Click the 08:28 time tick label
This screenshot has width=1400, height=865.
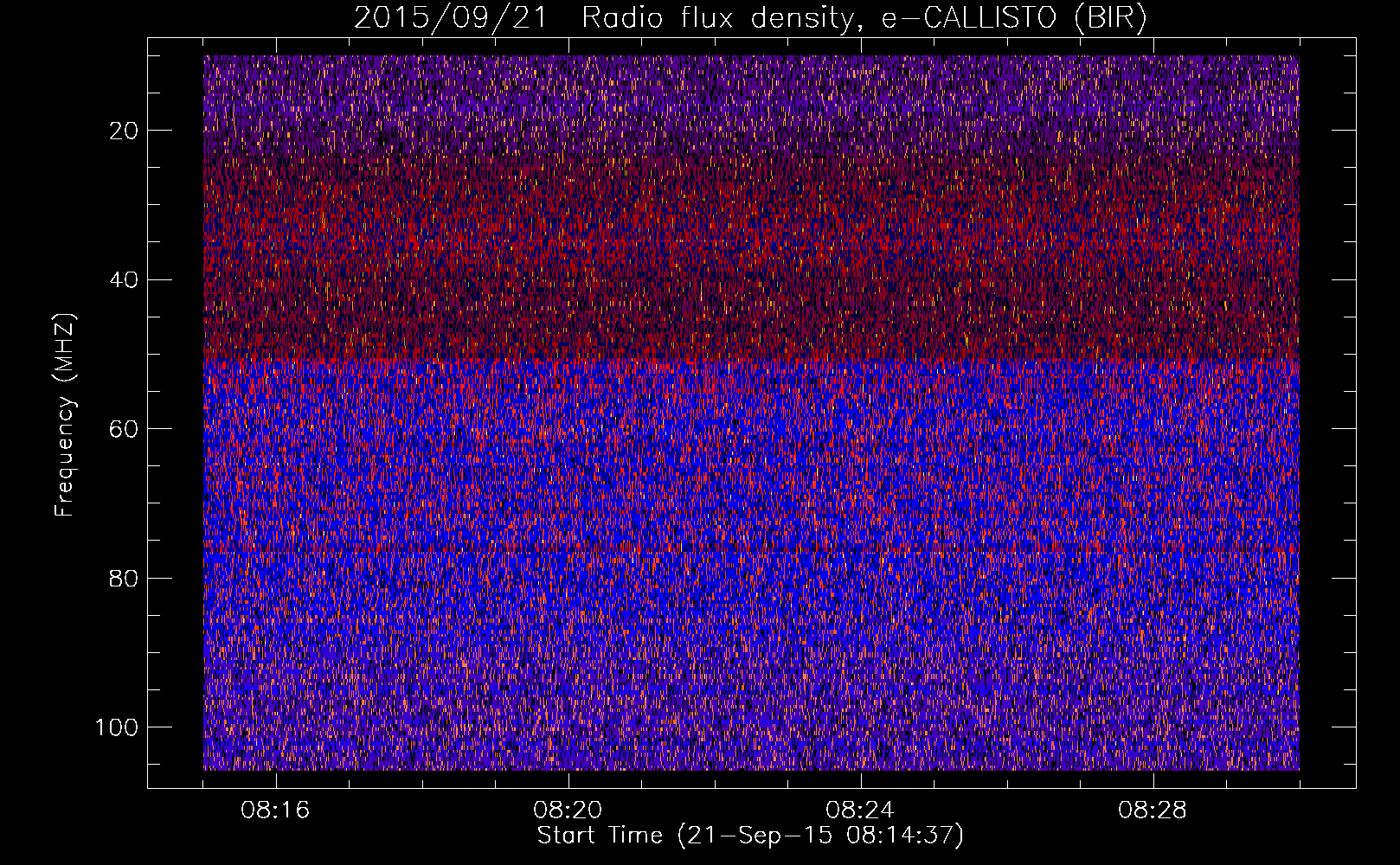point(1153,811)
